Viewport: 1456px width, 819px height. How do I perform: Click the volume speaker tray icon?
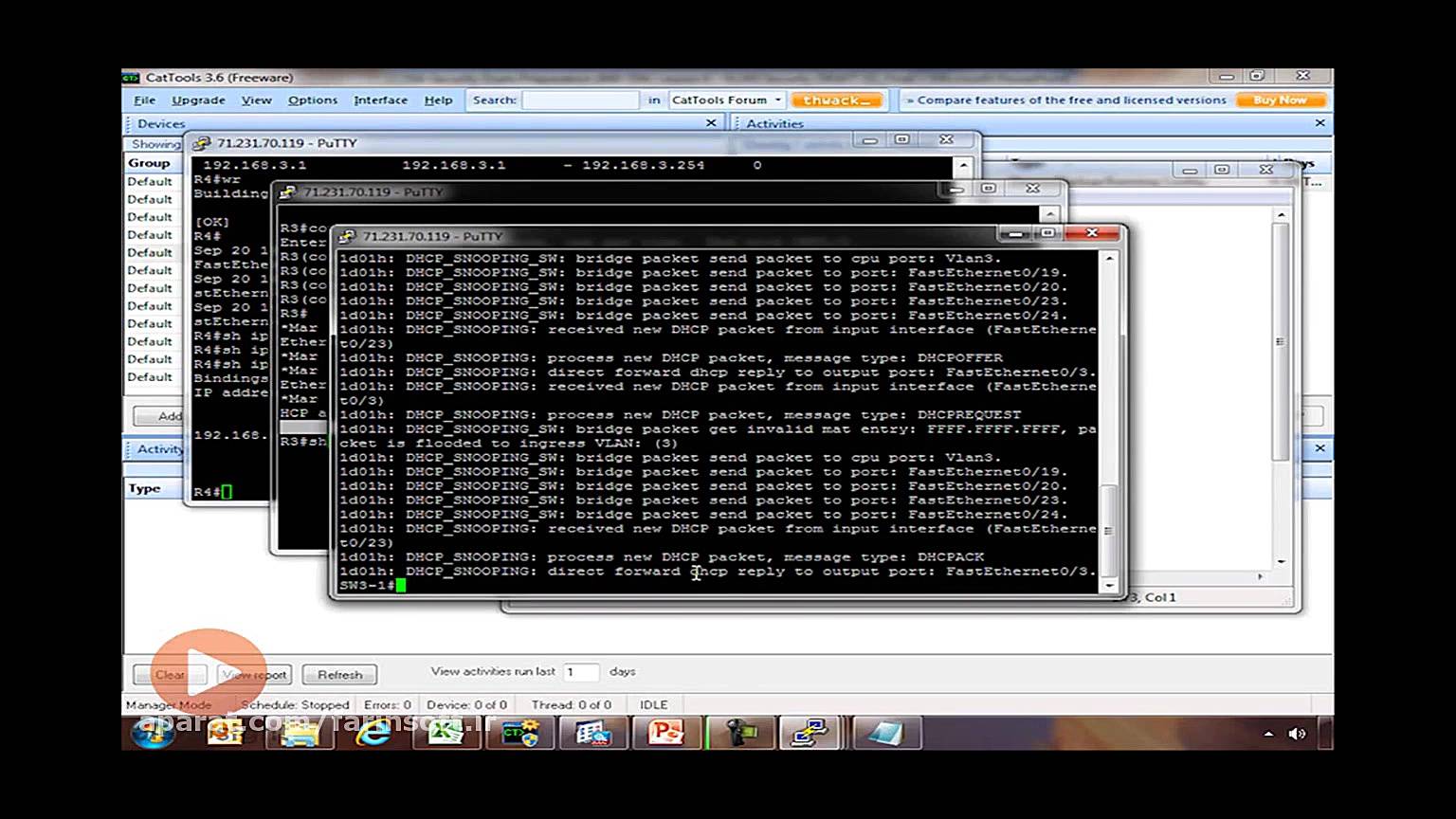coord(1297,734)
